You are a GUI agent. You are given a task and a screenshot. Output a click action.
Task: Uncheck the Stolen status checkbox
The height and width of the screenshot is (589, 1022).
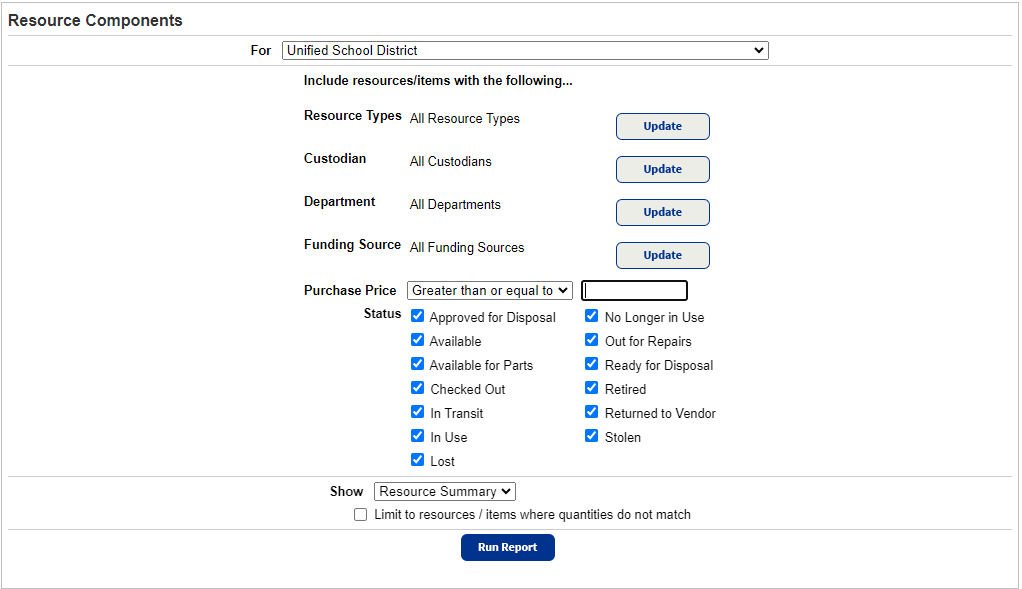[x=592, y=436]
